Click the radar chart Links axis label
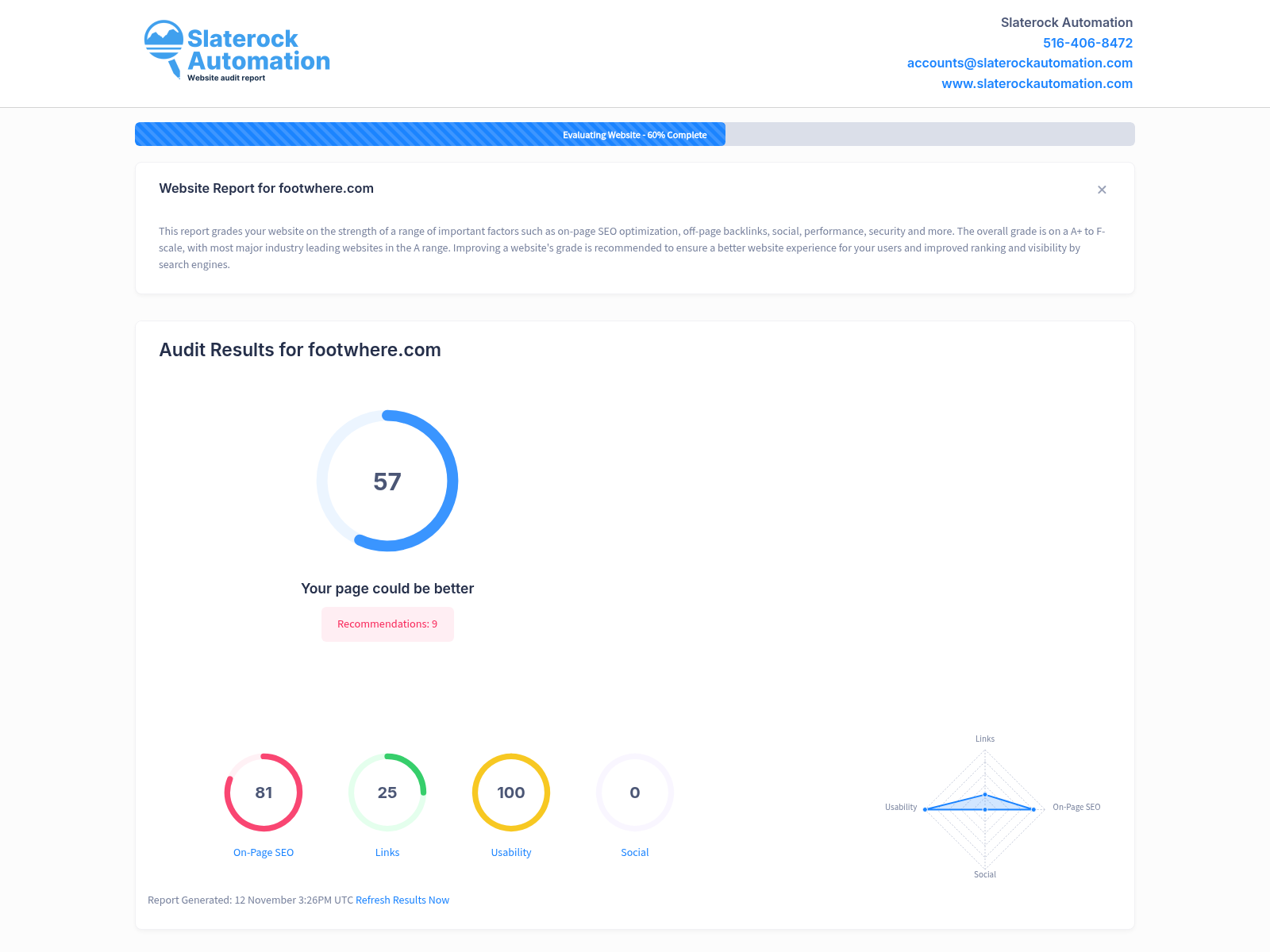Image resolution: width=1270 pixels, height=952 pixels. (985, 739)
